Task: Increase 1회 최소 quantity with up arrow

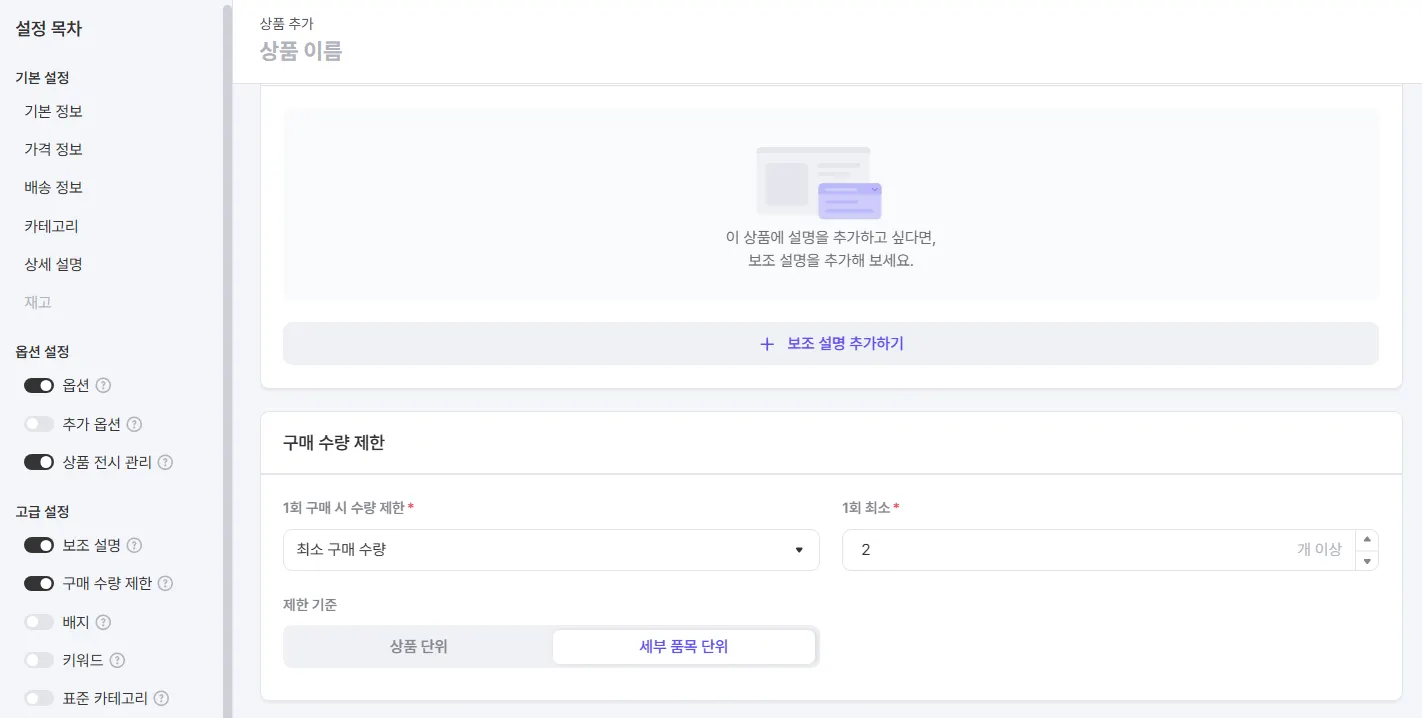Action: point(1367,540)
